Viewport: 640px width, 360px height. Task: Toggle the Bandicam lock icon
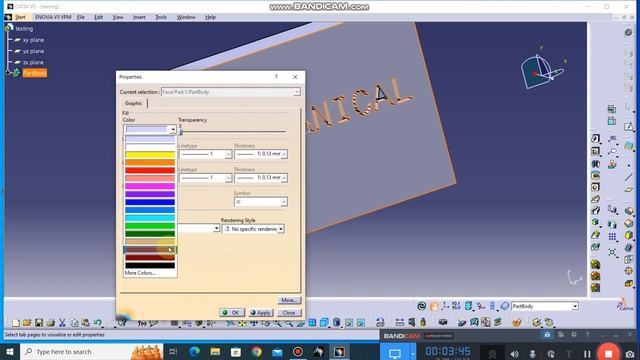click(x=547, y=335)
